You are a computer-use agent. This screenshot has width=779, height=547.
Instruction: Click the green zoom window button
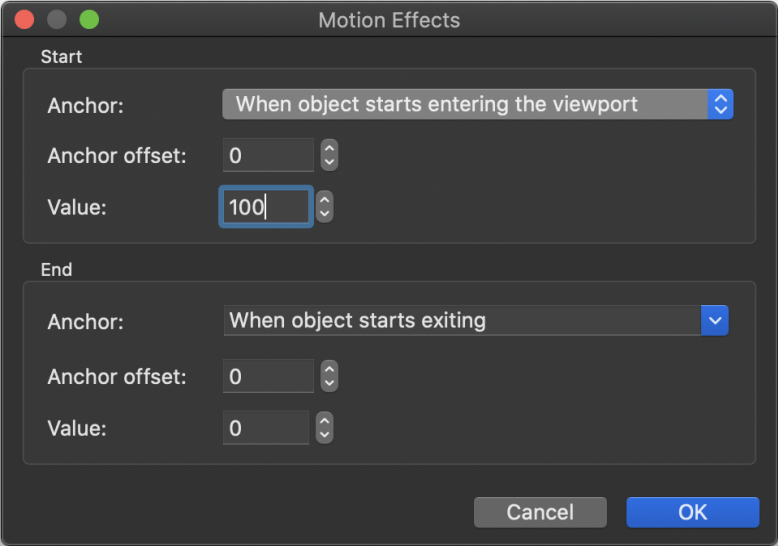coord(89,20)
